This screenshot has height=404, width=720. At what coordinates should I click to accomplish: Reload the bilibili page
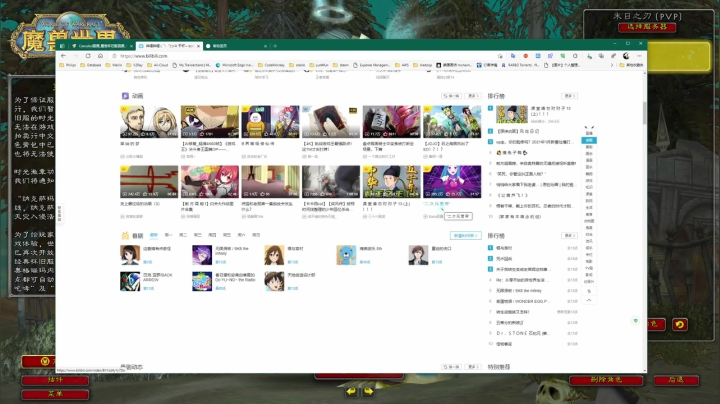pyautogui.click(x=88, y=56)
